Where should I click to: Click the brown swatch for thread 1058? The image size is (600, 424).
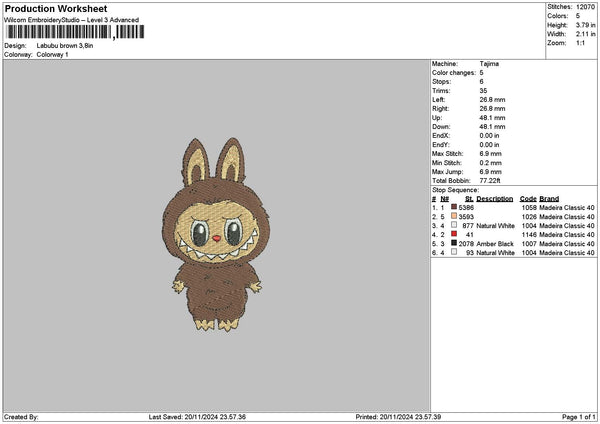pyautogui.click(x=454, y=207)
